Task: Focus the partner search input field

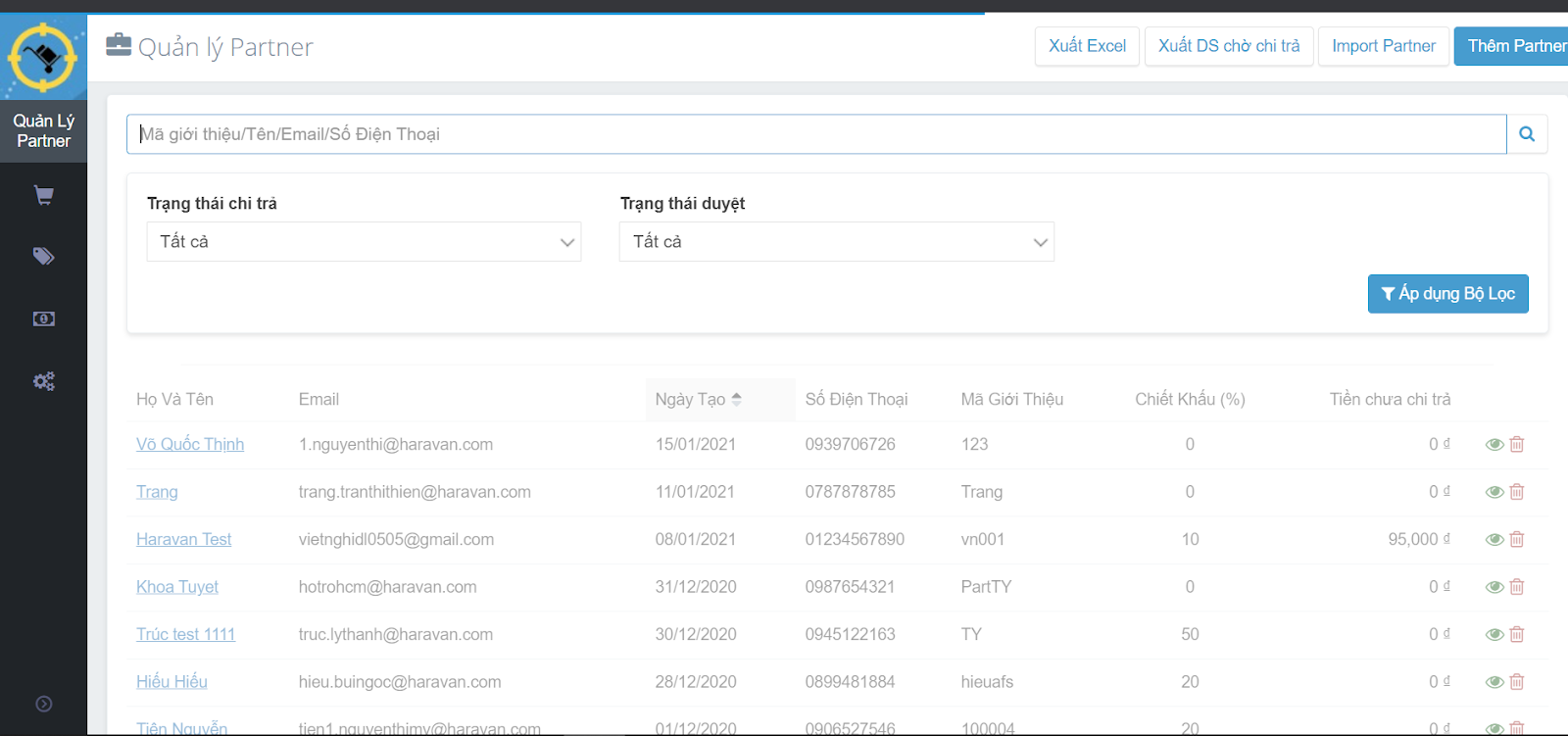Action: click(x=815, y=134)
